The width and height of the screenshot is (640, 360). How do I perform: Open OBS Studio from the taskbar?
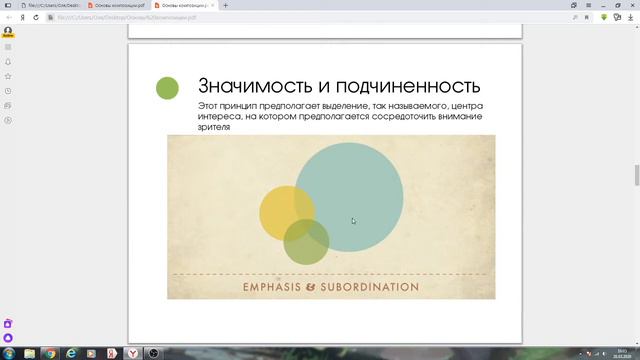[x=153, y=353]
